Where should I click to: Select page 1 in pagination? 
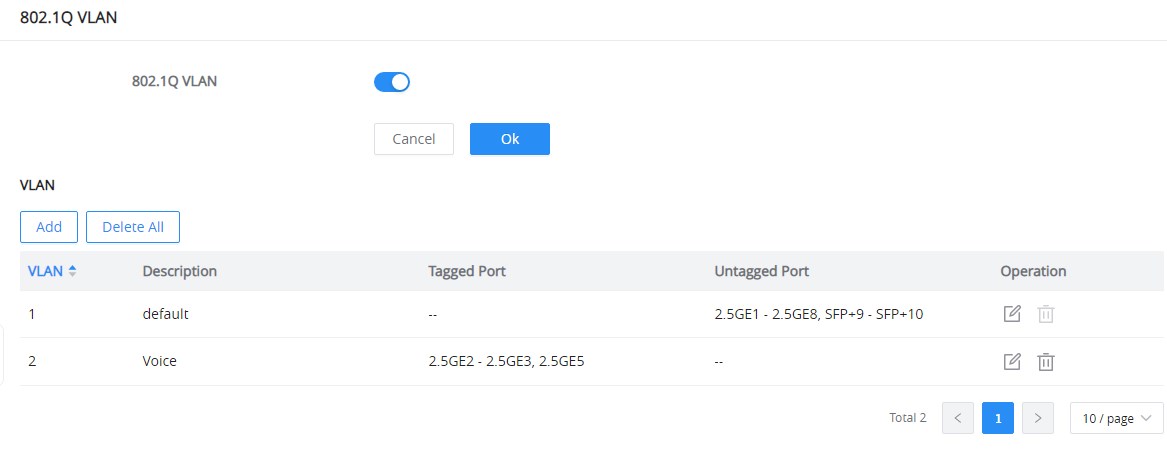click(x=998, y=418)
